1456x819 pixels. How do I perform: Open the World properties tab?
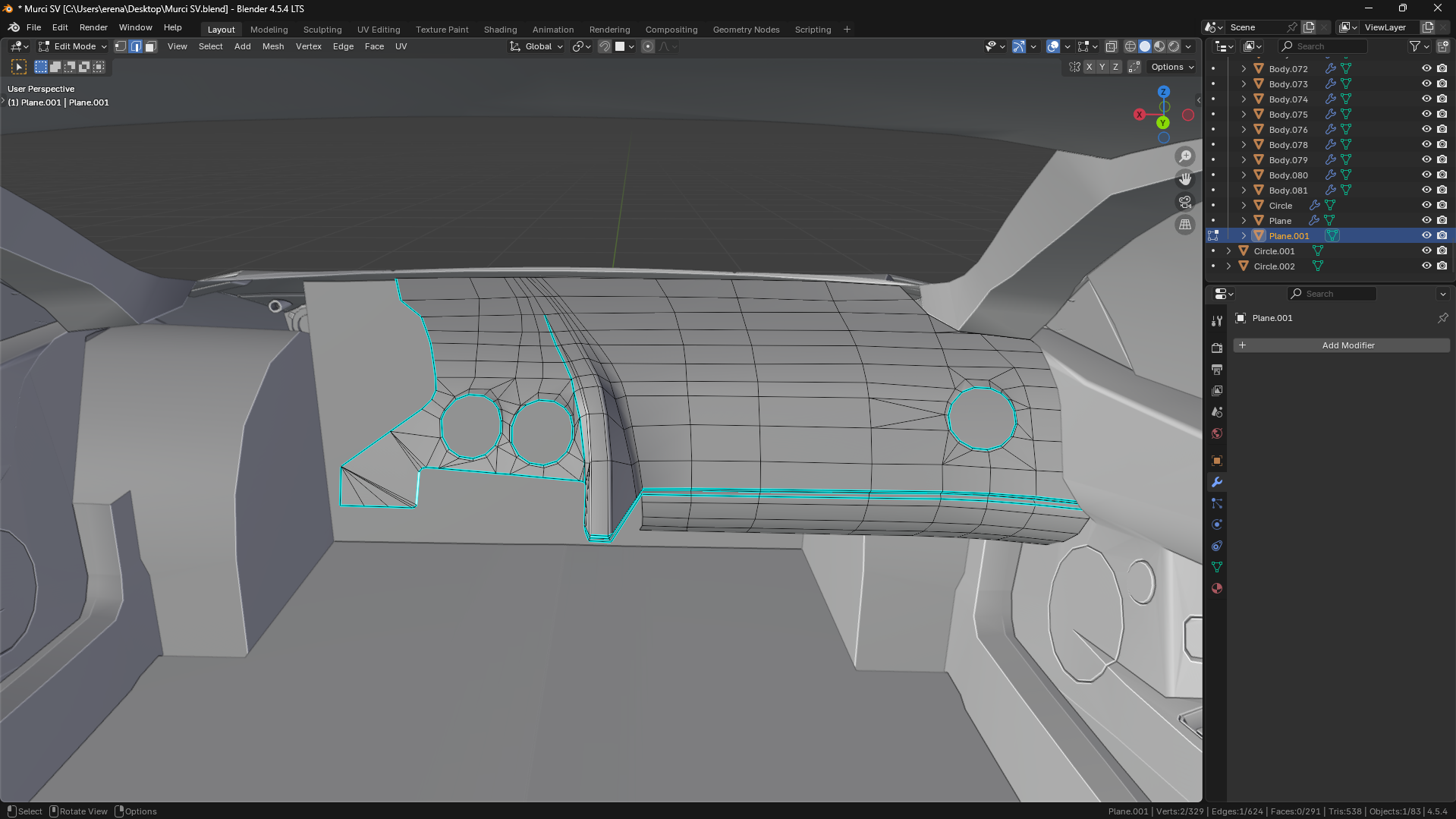pos(1217,433)
